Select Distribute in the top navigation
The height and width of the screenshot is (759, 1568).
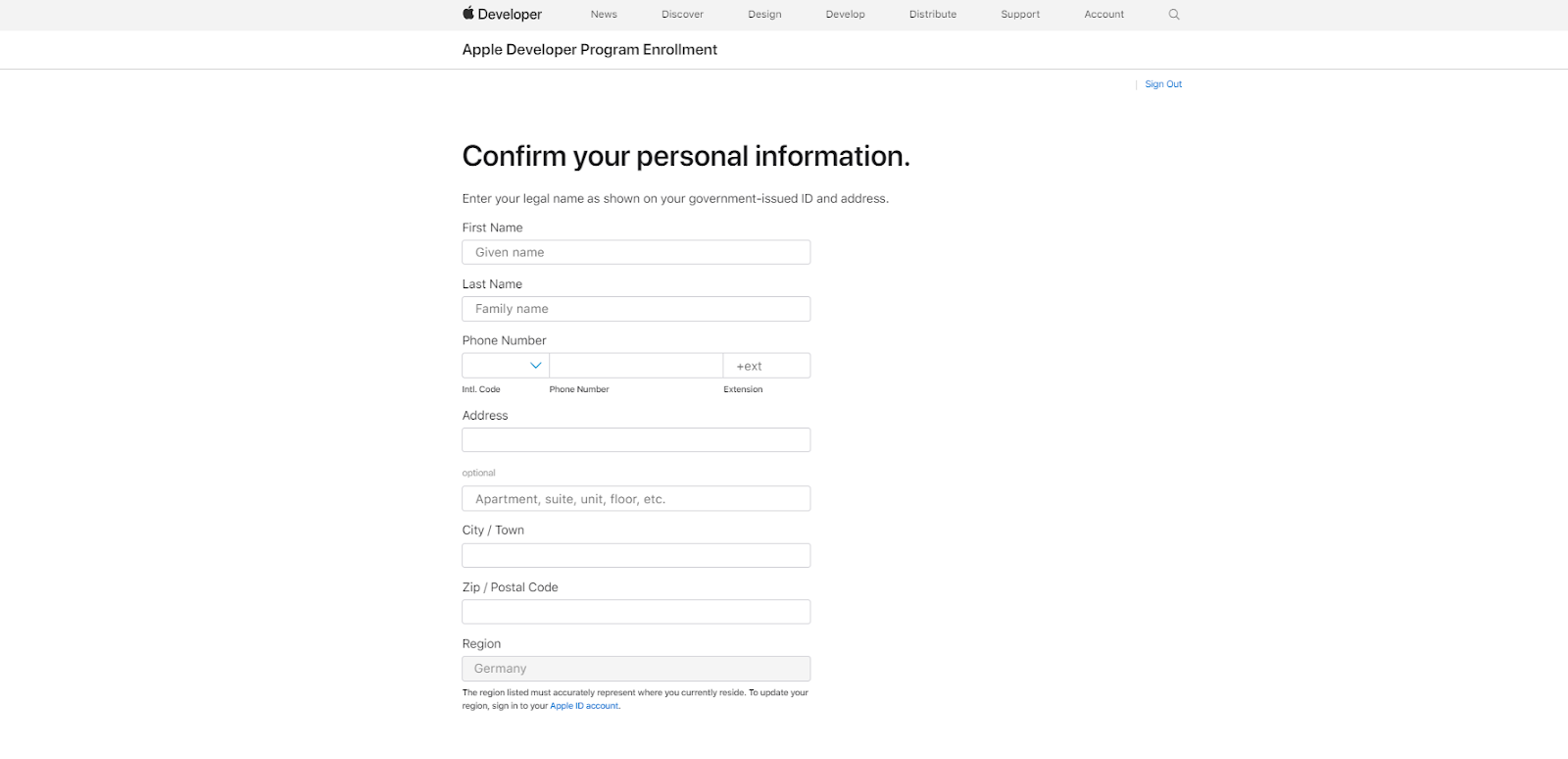933,15
